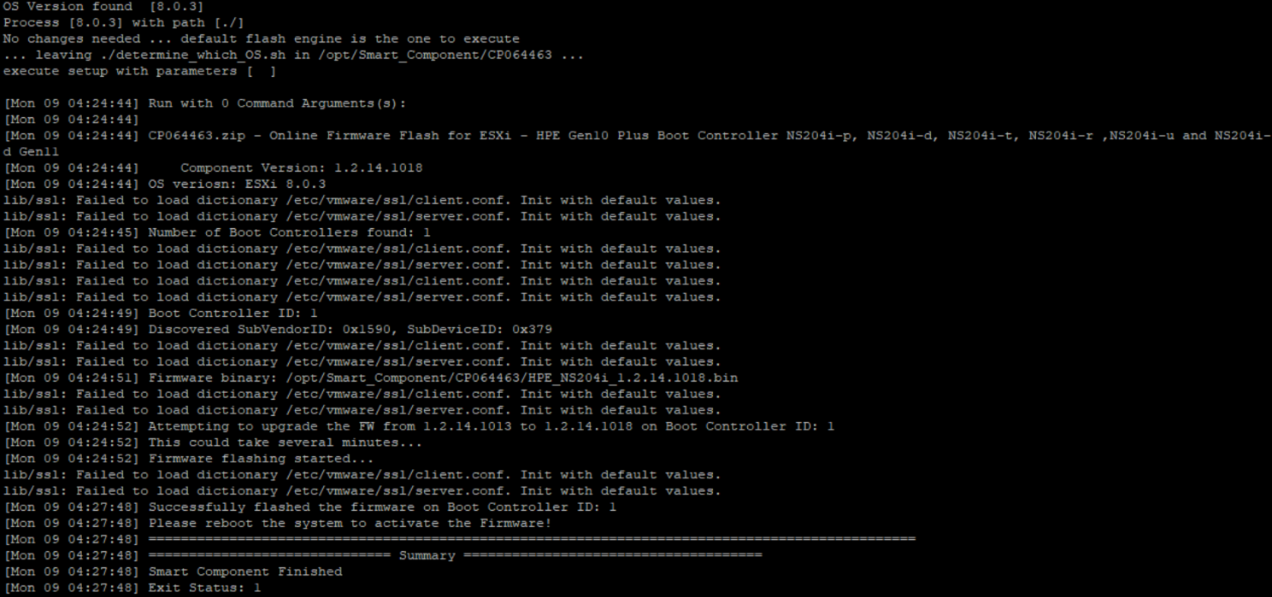Click the "OS Version found [8.0.3]" line
1272x597 pixels.
click(x=93, y=7)
